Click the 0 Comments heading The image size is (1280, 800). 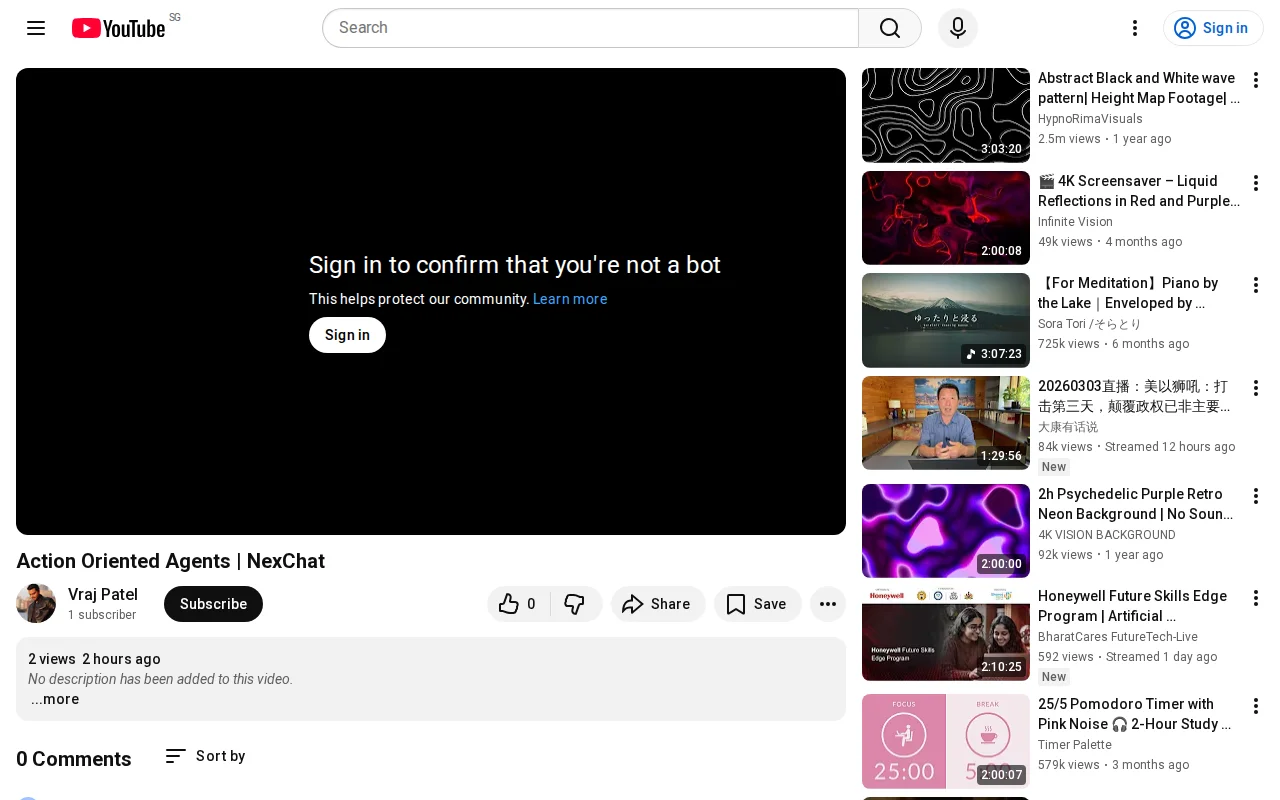[x=74, y=759]
